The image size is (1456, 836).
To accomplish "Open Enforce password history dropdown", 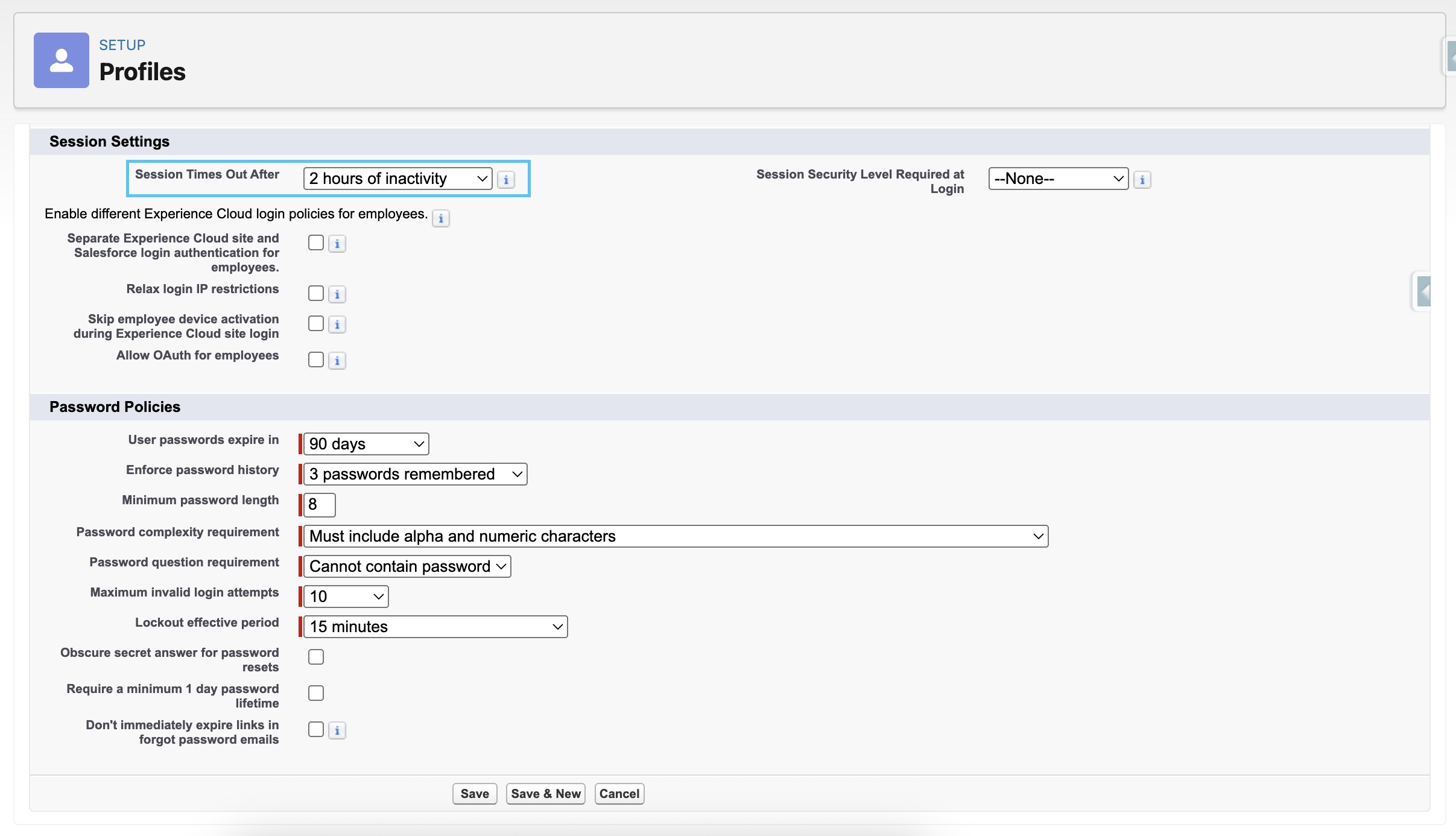I will [x=415, y=474].
